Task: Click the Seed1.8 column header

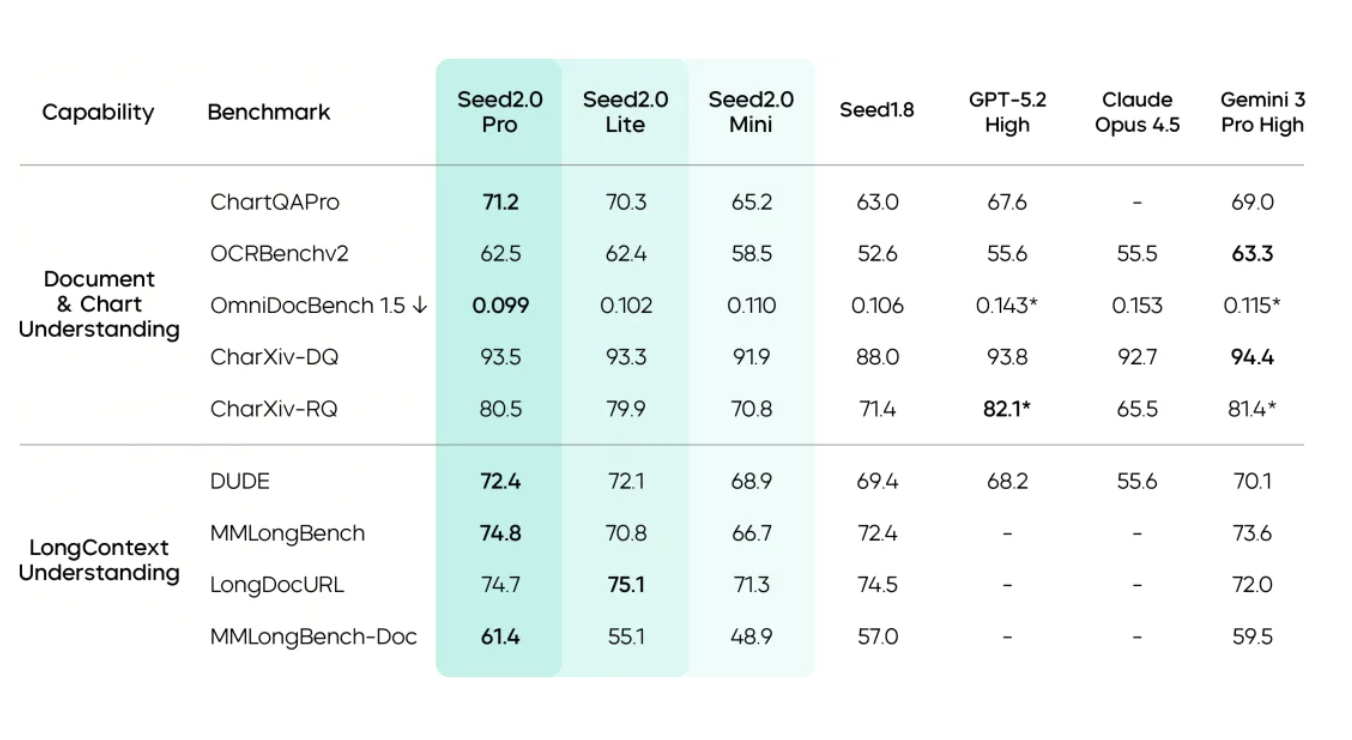Action: pos(877,110)
